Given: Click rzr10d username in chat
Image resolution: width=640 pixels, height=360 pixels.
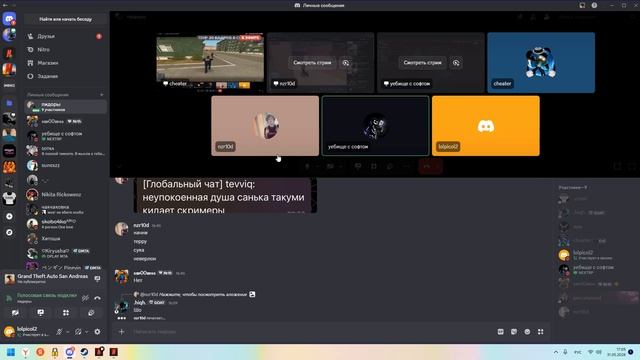Looking at the screenshot, I should [141, 225].
